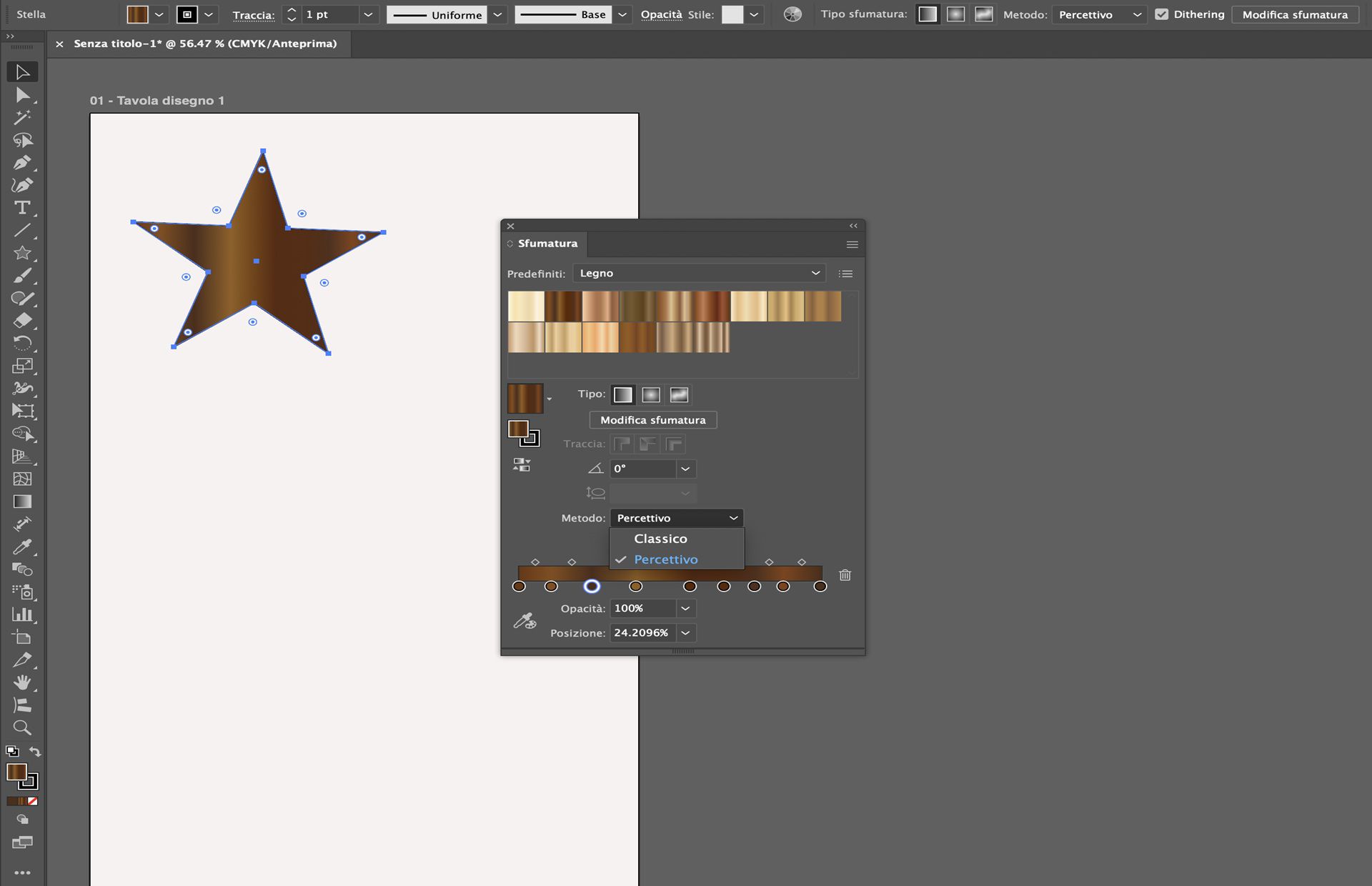1372x886 pixels.
Task: Select the Direct Selection tool
Action: point(23,95)
